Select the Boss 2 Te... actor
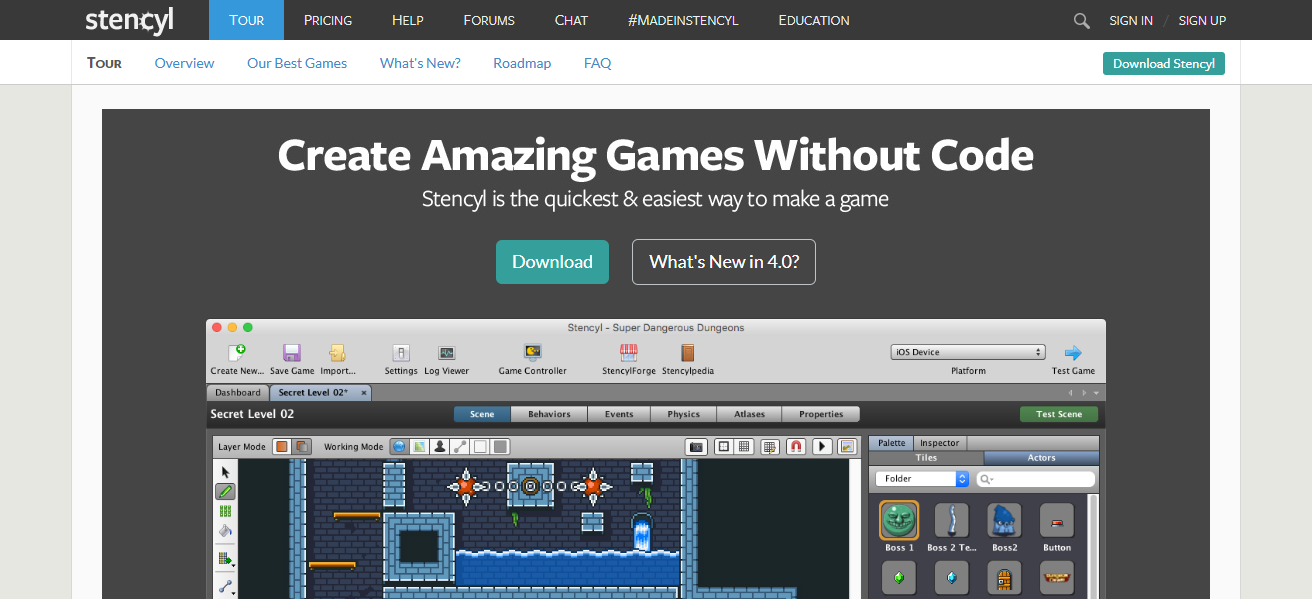Image resolution: width=1312 pixels, height=599 pixels. coord(951,521)
